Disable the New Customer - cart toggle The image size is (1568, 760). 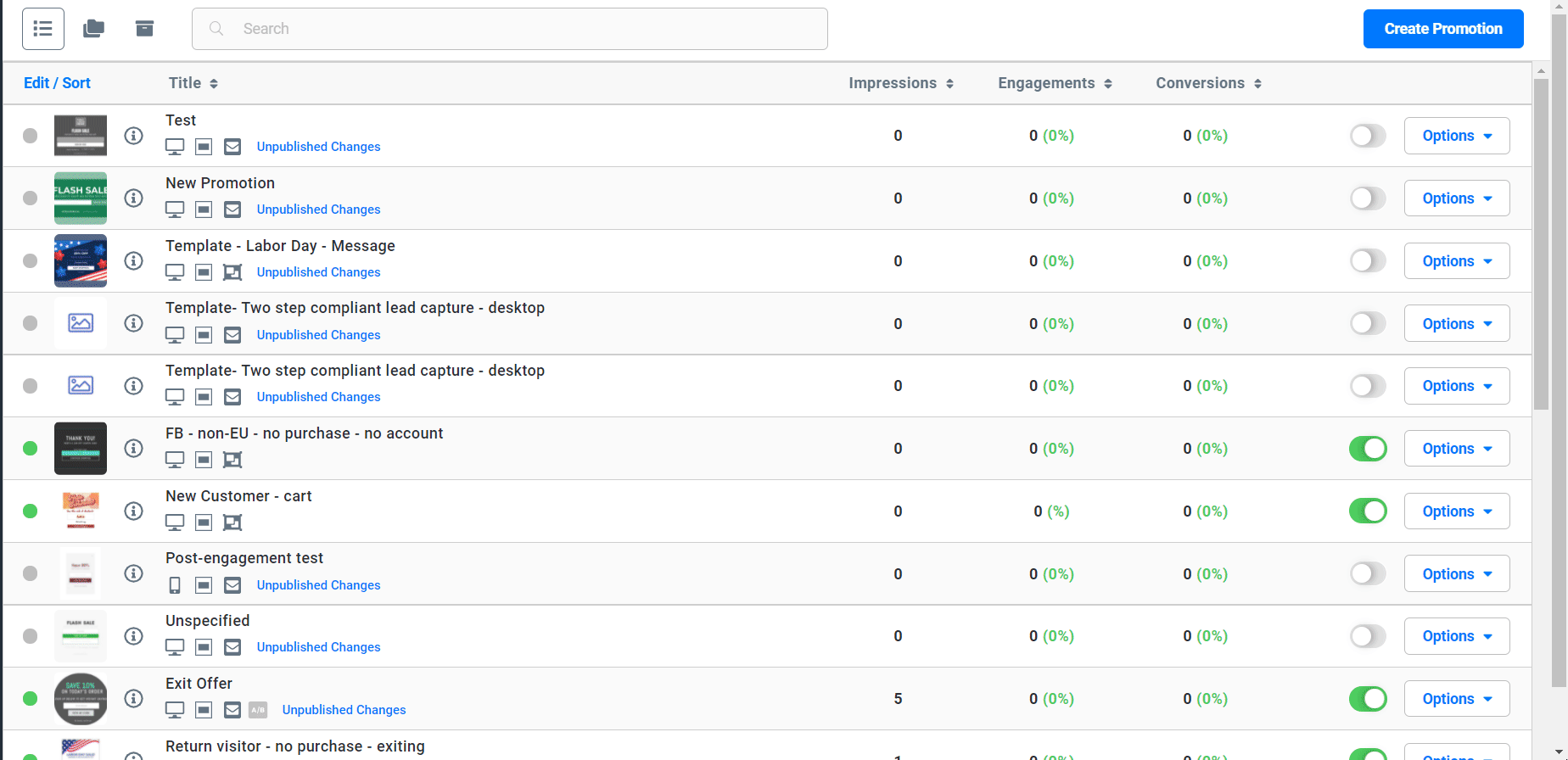coord(1367,511)
